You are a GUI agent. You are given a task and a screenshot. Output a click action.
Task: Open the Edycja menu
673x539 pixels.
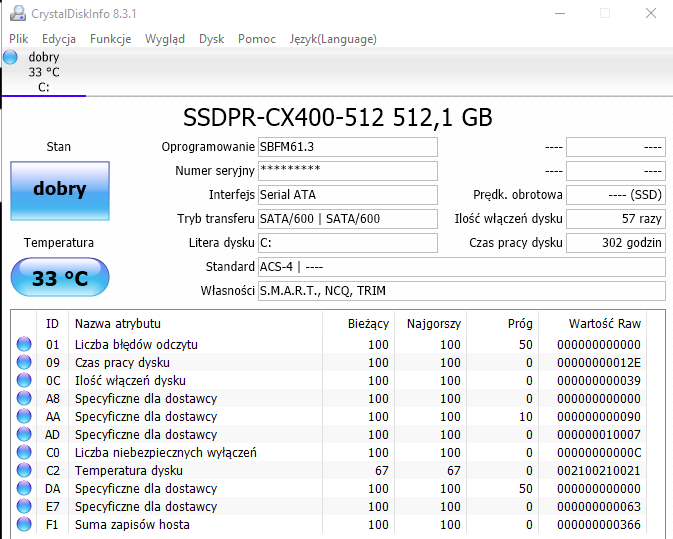coord(59,39)
